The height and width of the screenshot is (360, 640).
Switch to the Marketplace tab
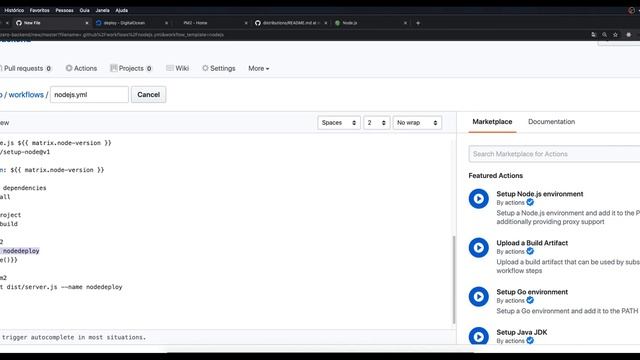point(492,122)
